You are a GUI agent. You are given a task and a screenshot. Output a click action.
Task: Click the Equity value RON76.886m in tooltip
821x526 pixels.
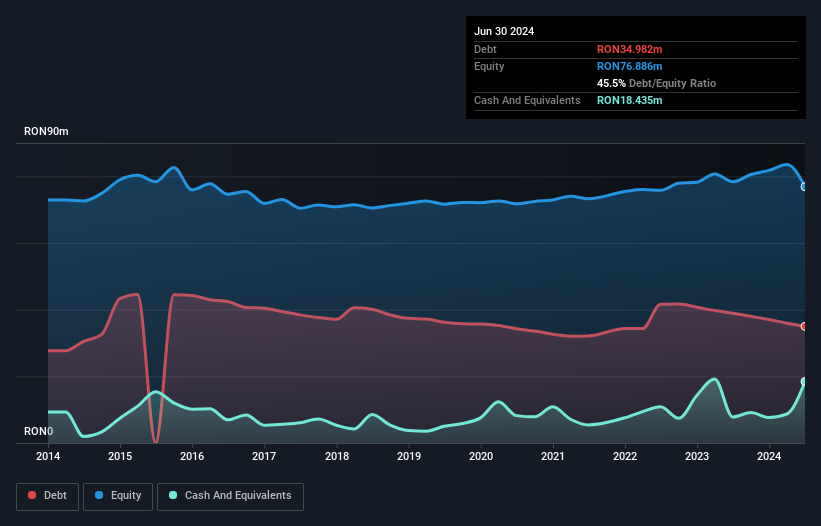(629, 66)
